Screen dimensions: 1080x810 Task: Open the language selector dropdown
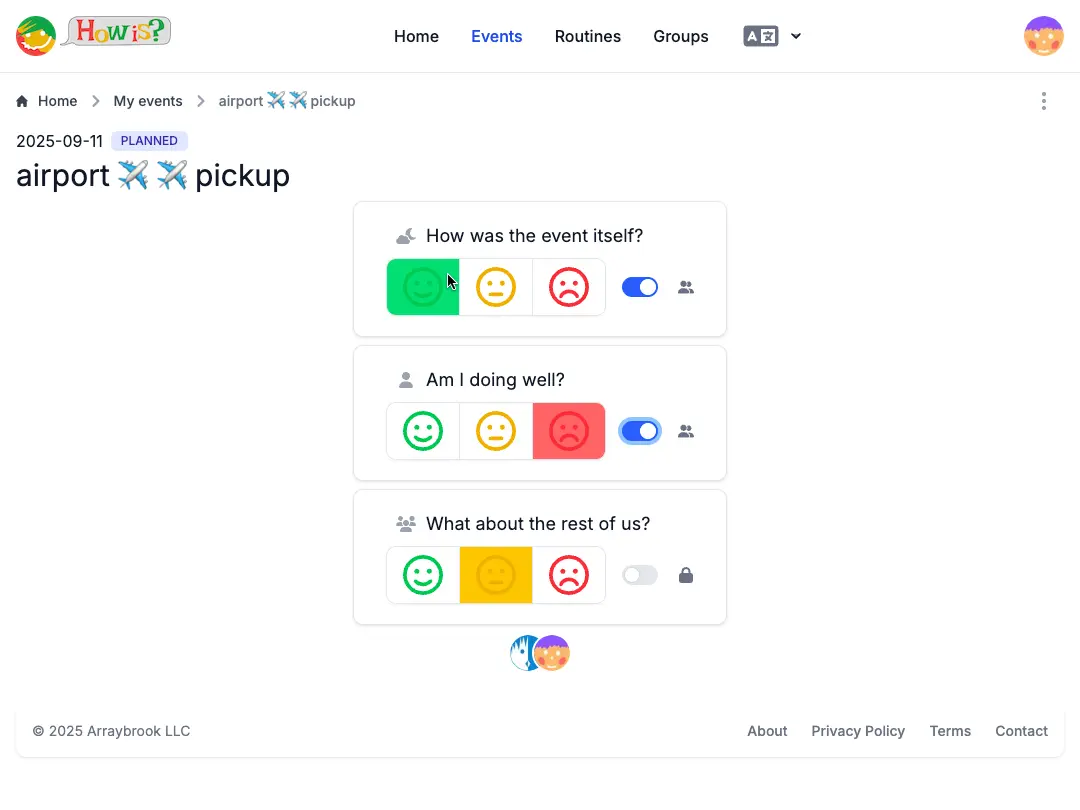tap(772, 36)
